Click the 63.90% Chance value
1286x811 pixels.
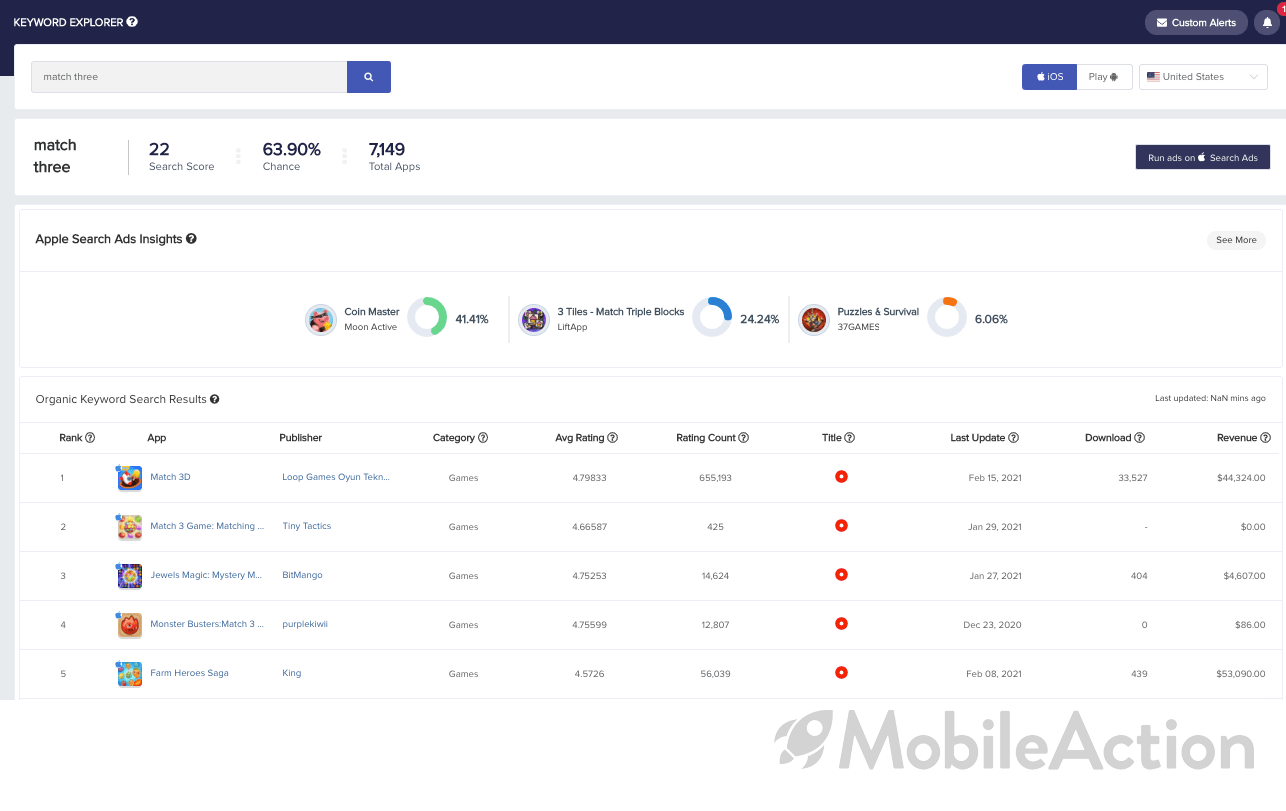(x=292, y=149)
